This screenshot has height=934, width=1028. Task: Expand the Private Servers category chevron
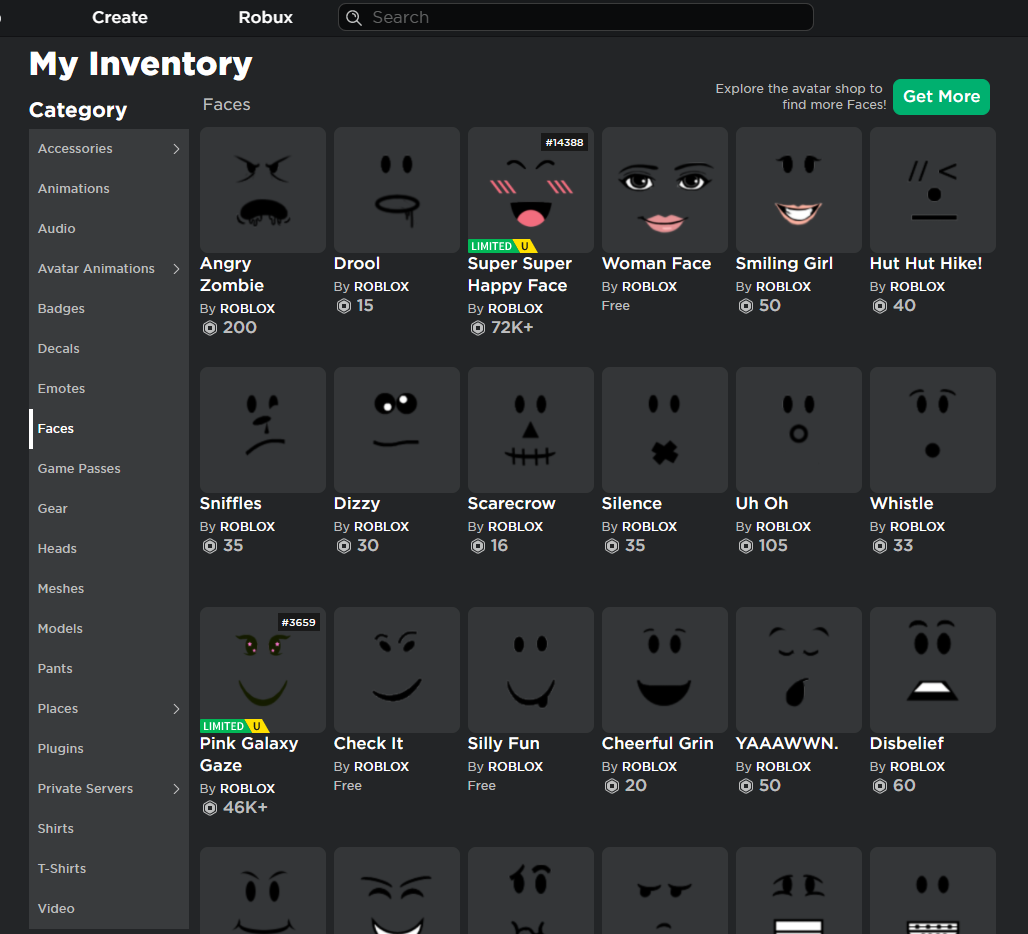(x=176, y=788)
